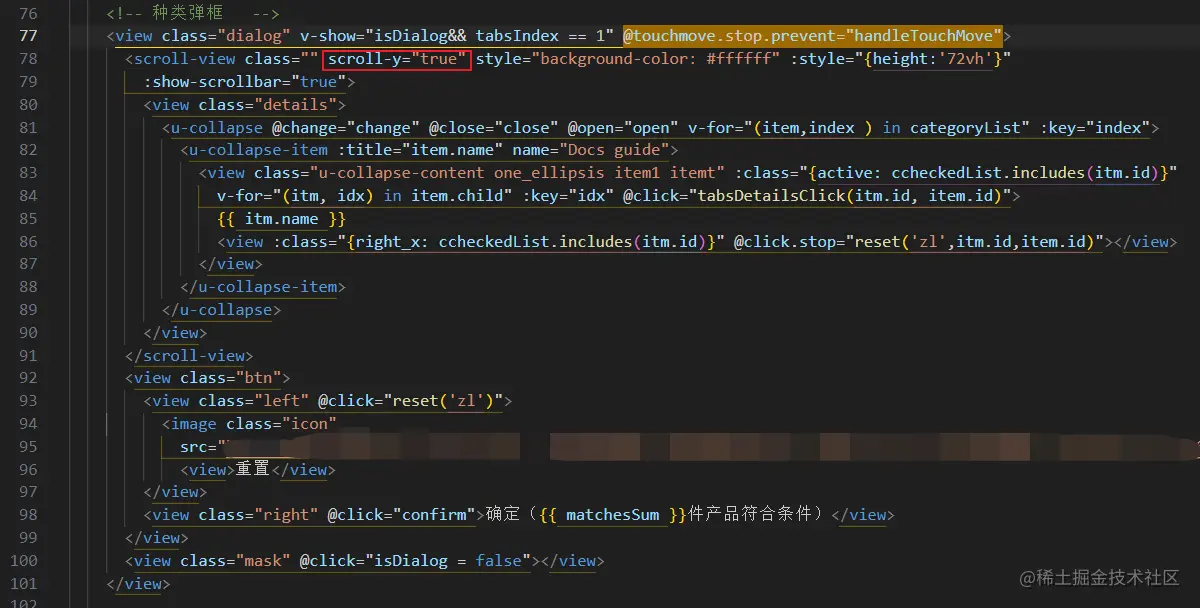Click the {{ matchesSum }} interpolation
The width and height of the screenshot is (1200, 608).
(613, 515)
